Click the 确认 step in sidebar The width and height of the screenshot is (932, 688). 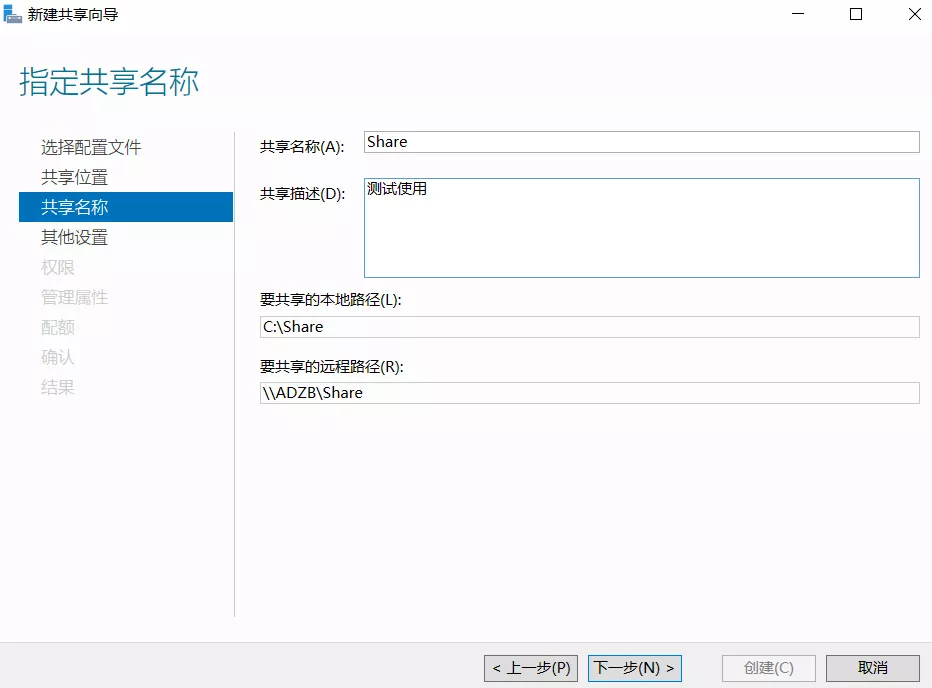click(x=58, y=357)
